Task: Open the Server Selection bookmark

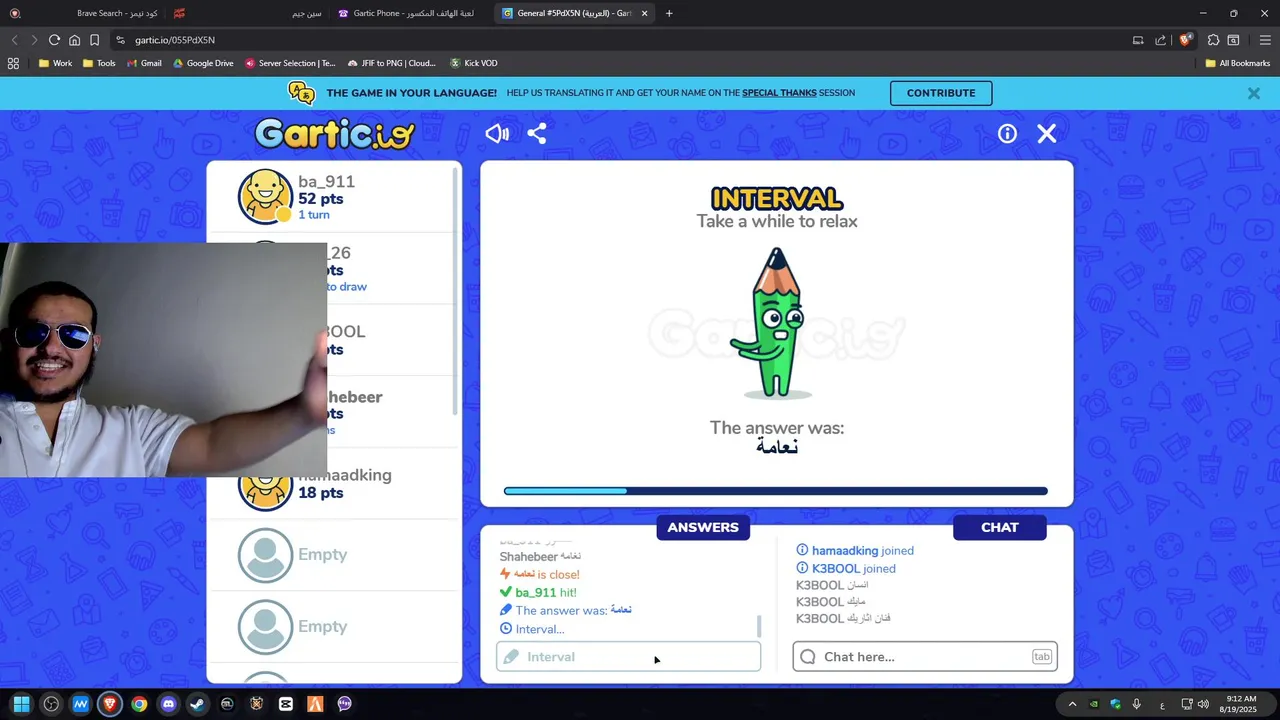Action: (x=290, y=63)
